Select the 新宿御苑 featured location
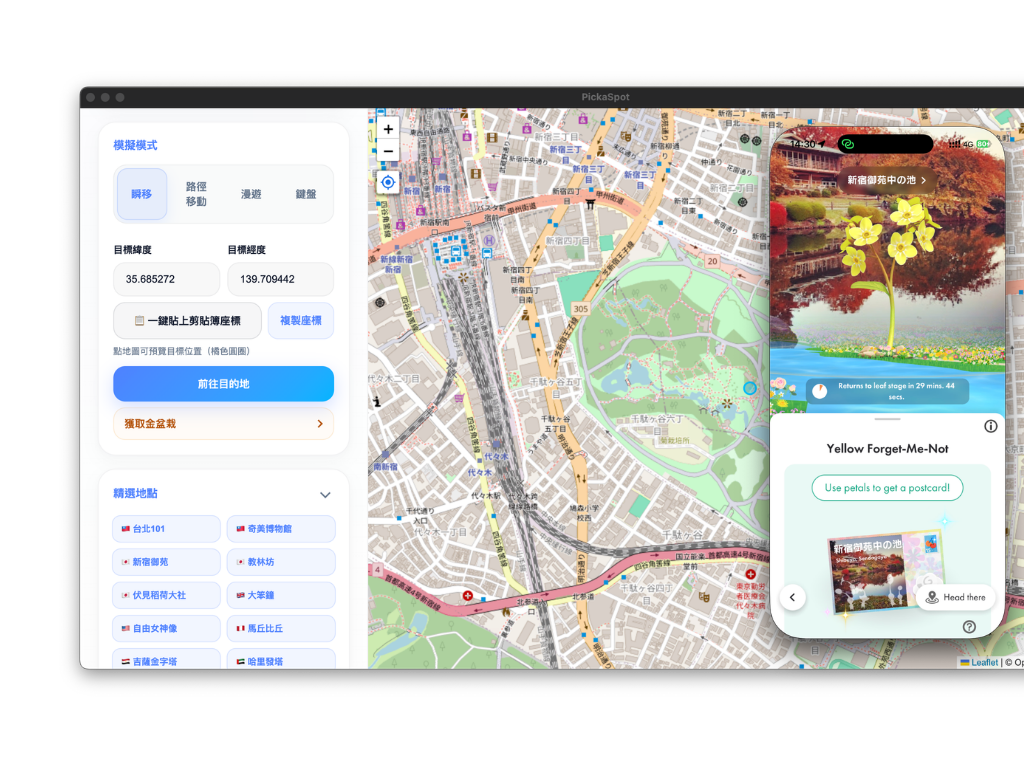The image size is (1024, 768). point(167,562)
